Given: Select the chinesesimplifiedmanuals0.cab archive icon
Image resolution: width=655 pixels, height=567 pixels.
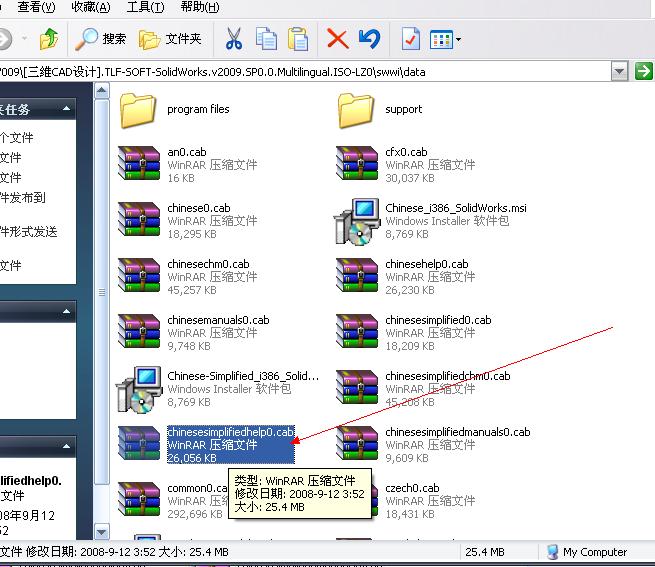Looking at the screenshot, I should pyautogui.click(x=357, y=443).
